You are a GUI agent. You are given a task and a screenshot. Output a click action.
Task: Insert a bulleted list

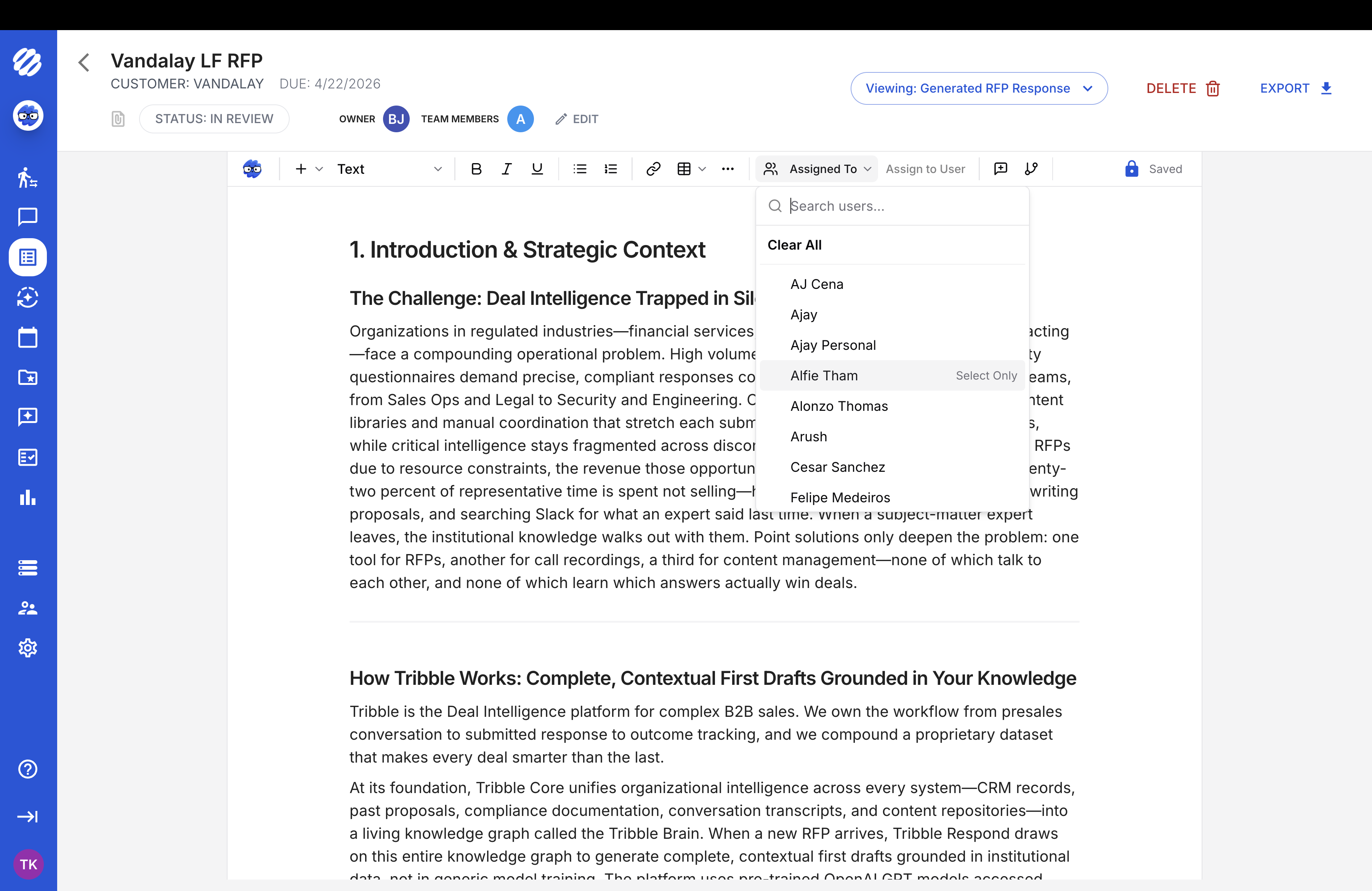pyautogui.click(x=580, y=169)
